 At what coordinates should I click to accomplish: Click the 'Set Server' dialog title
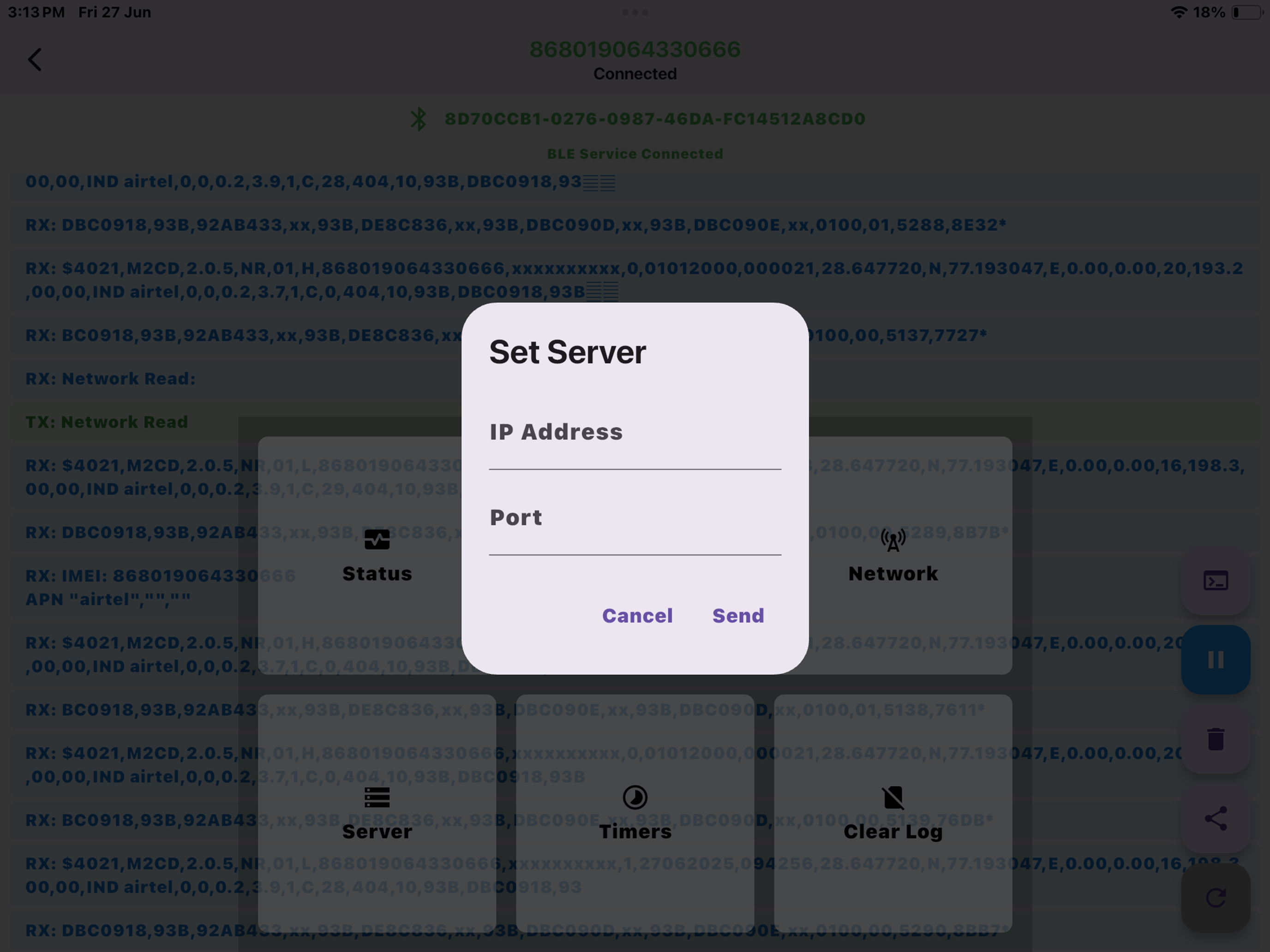(x=567, y=352)
